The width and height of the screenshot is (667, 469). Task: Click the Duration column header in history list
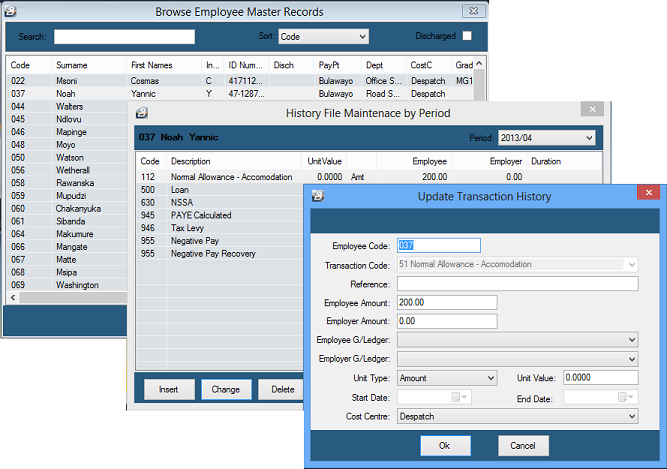564,161
